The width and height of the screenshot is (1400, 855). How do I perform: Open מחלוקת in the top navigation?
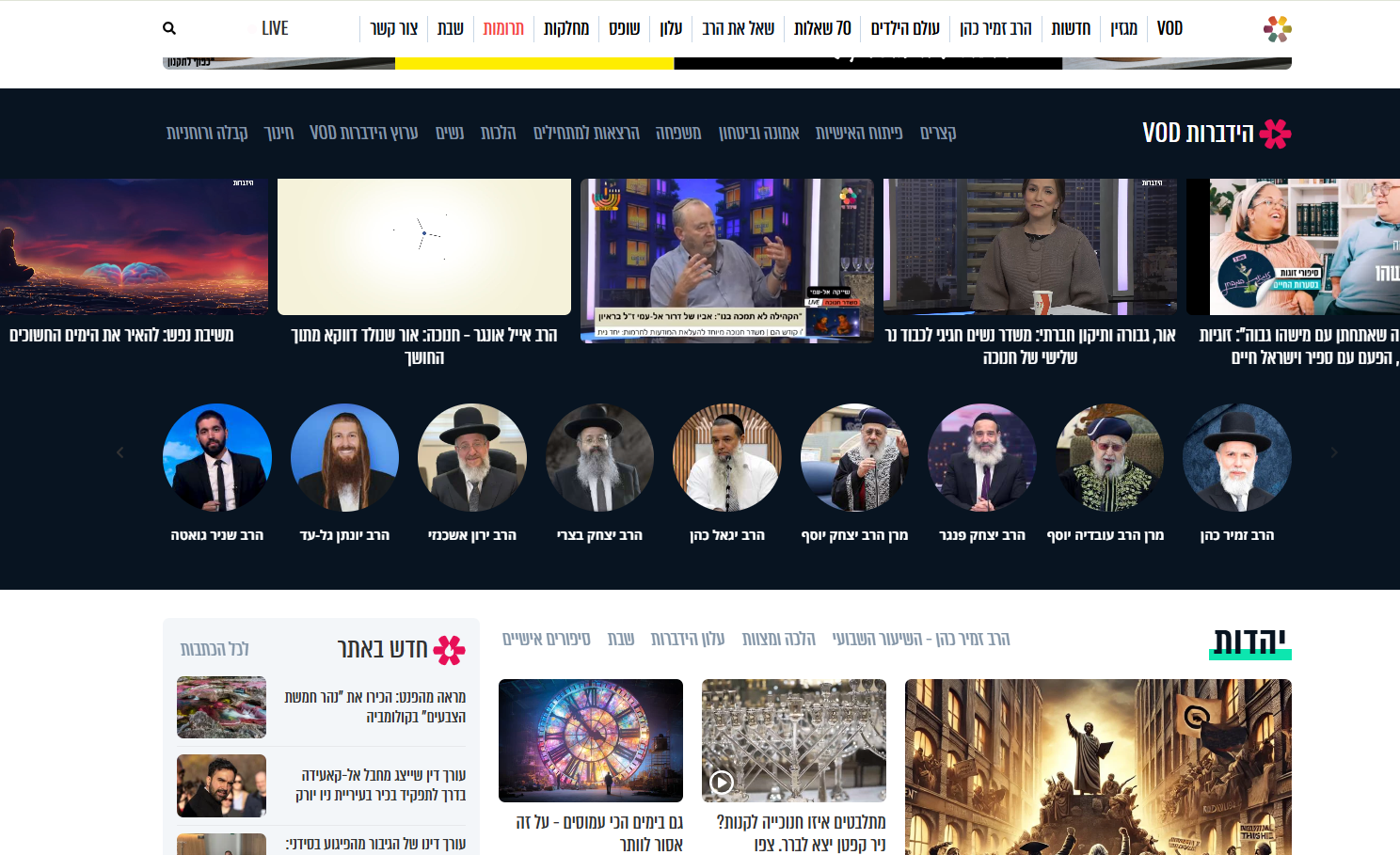[566, 28]
